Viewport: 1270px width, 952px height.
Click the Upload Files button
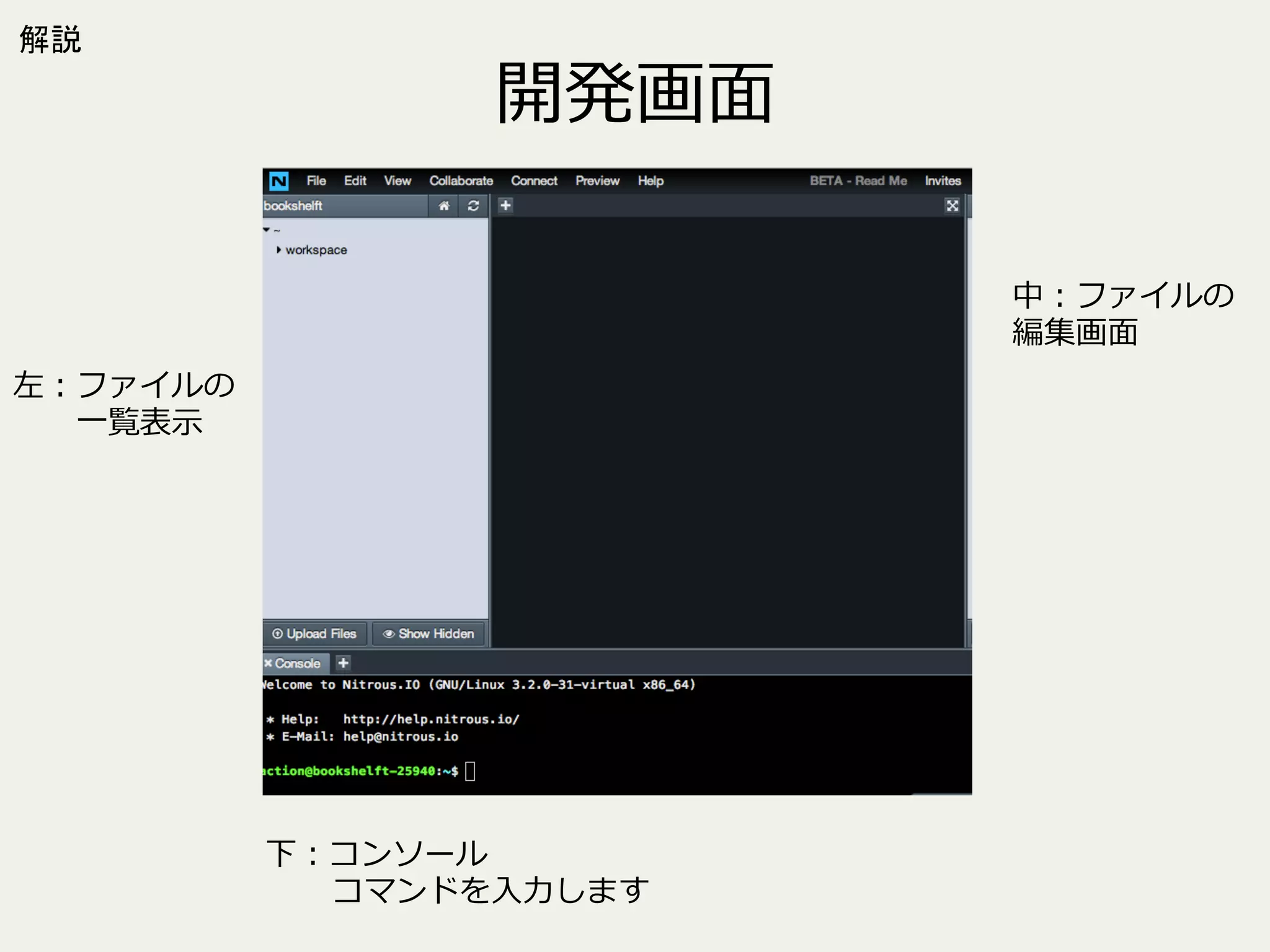point(314,633)
